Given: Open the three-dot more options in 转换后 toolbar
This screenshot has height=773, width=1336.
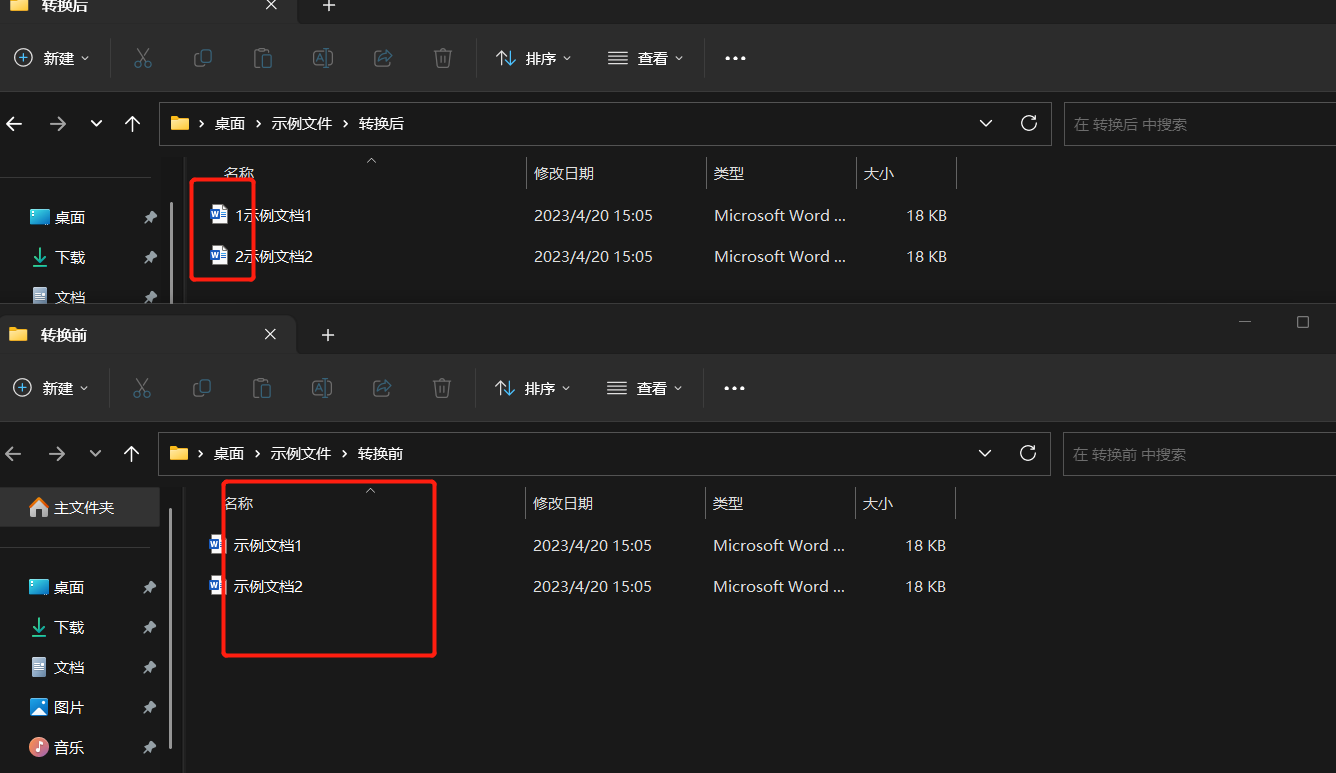Looking at the screenshot, I should [x=735, y=58].
